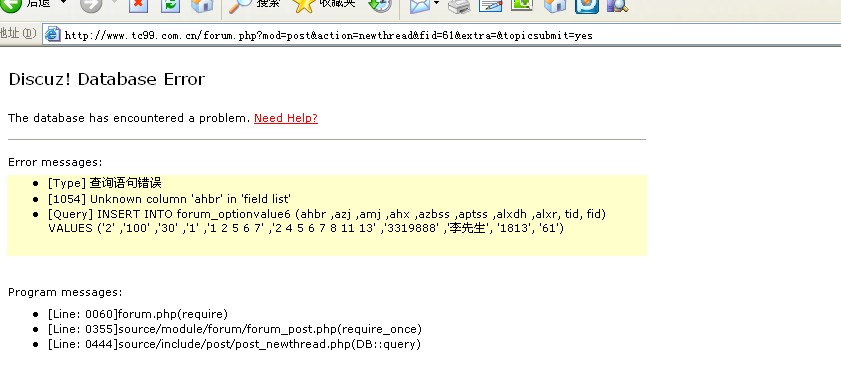The height and width of the screenshot is (375, 841).
Task: Click the green download-arrow toolbar icon
Action: coord(522,4)
